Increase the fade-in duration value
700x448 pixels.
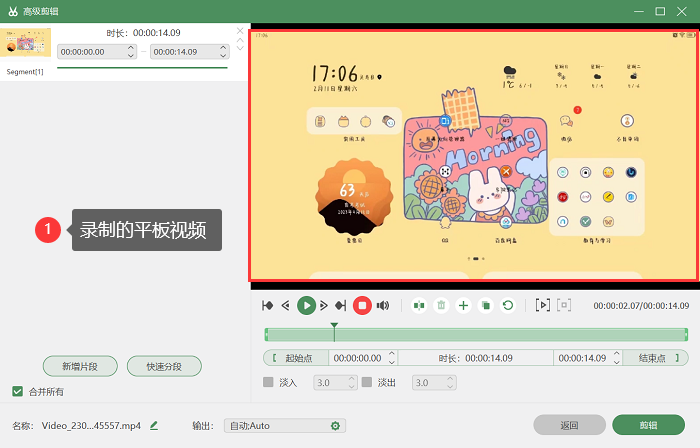(352, 379)
